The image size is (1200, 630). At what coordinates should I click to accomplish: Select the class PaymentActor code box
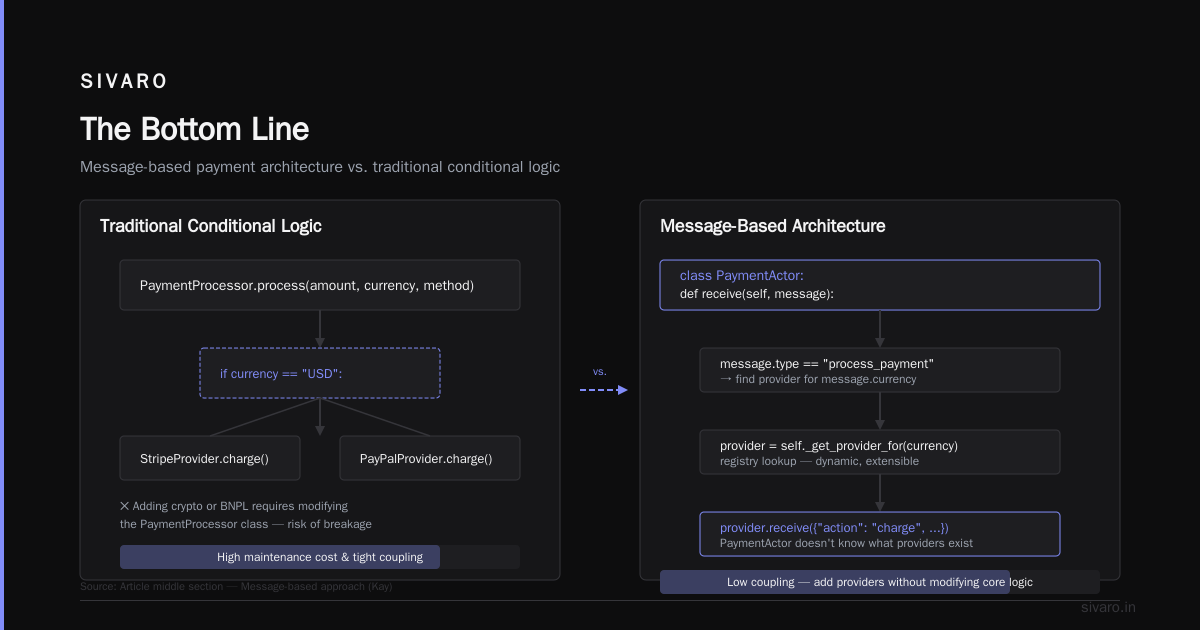tap(880, 285)
